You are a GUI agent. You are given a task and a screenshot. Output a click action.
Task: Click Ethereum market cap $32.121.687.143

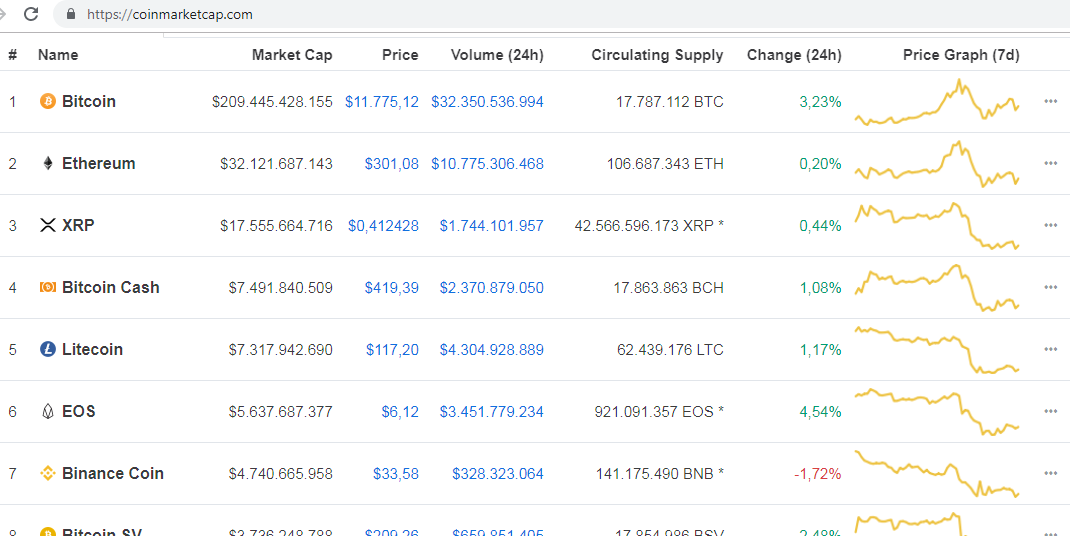point(276,164)
